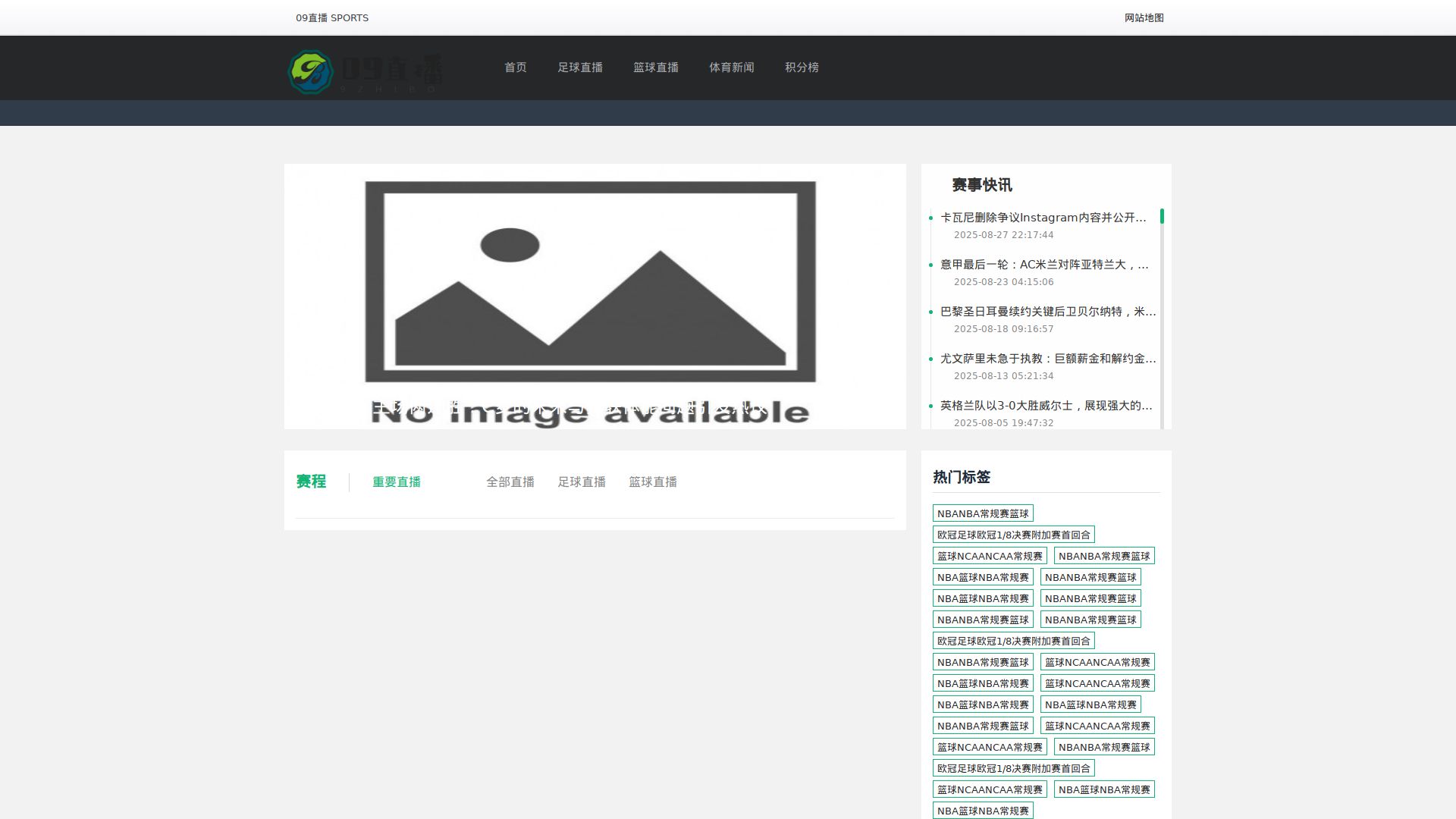The image size is (1456, 819).
Task: Open the 积分榜 navigation menu
Action: [802, 67]
